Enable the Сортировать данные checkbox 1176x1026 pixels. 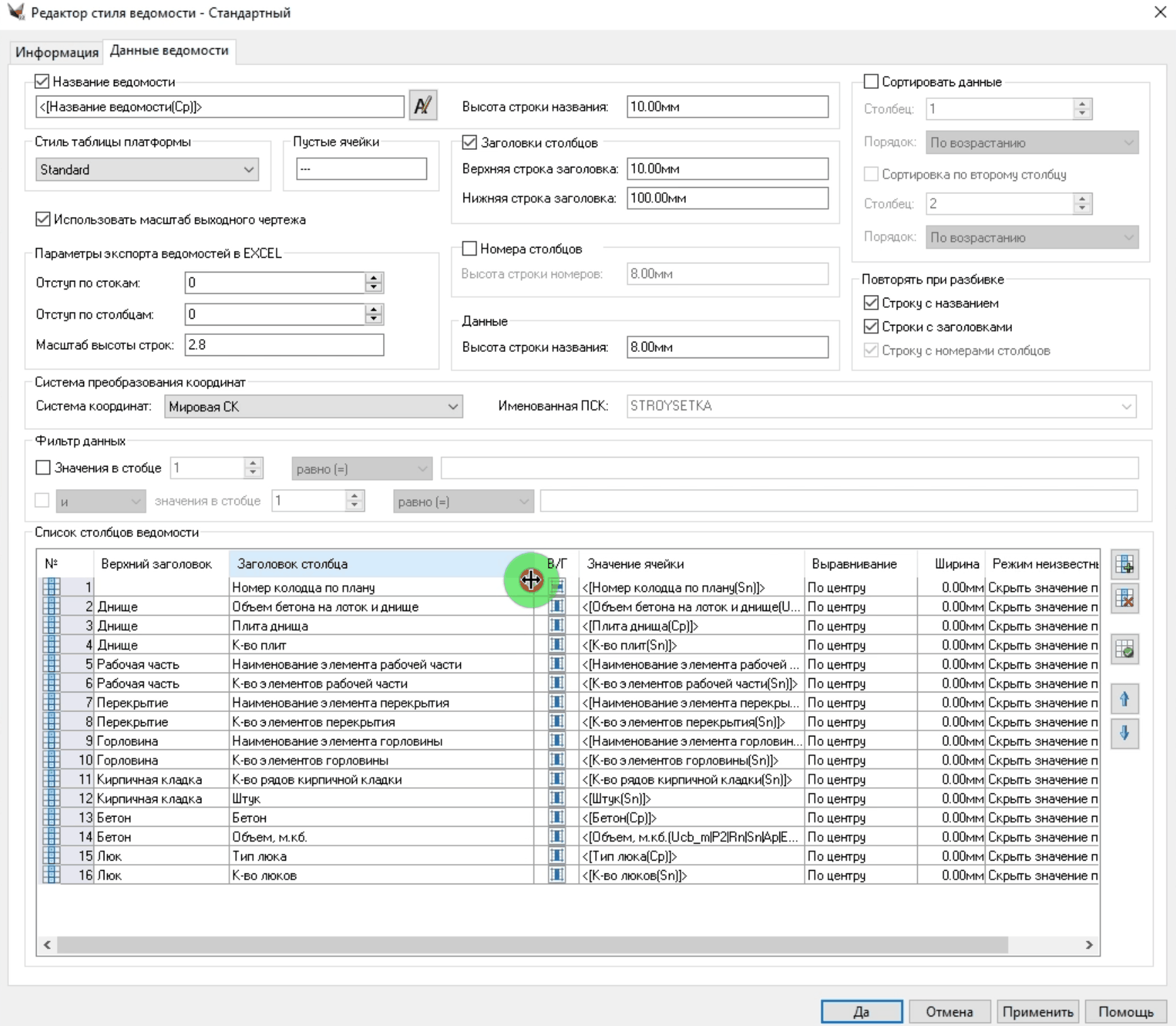(872, 82)
